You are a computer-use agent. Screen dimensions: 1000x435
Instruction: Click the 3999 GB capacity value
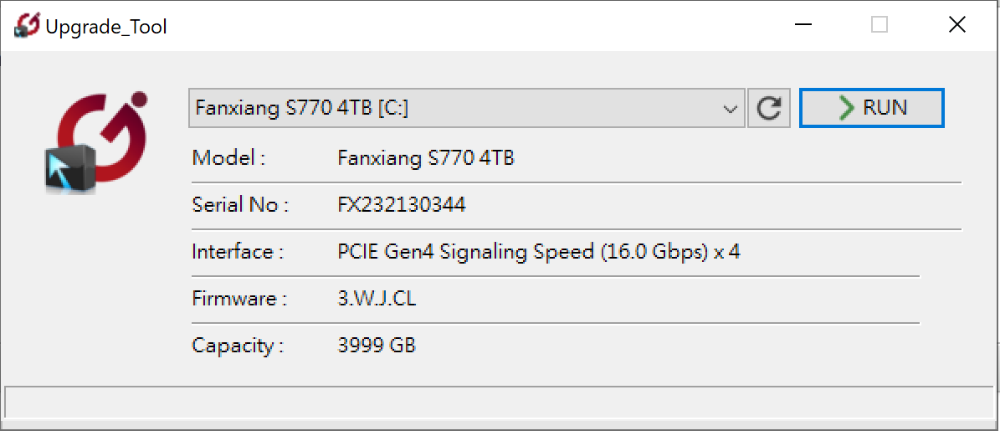[376, 346]
